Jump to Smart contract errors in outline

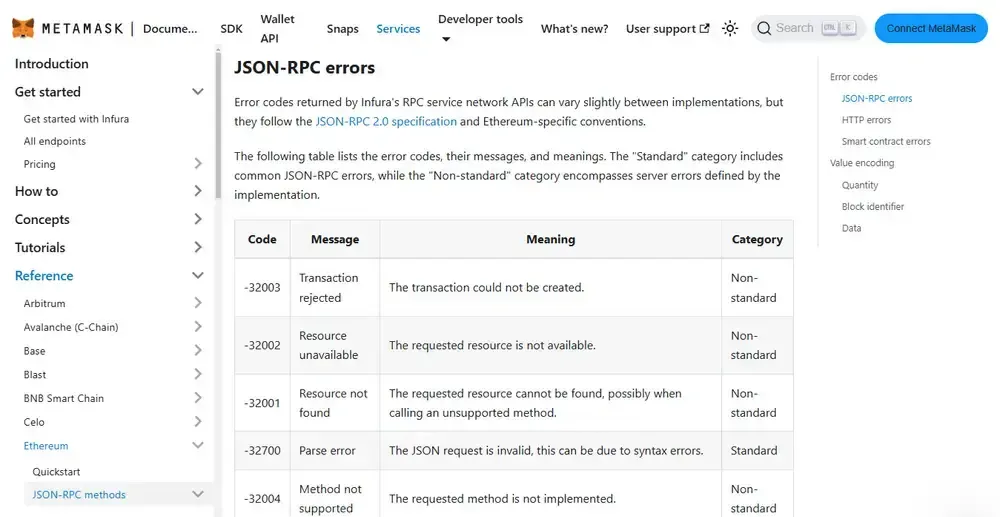click(x=886, y=142)
